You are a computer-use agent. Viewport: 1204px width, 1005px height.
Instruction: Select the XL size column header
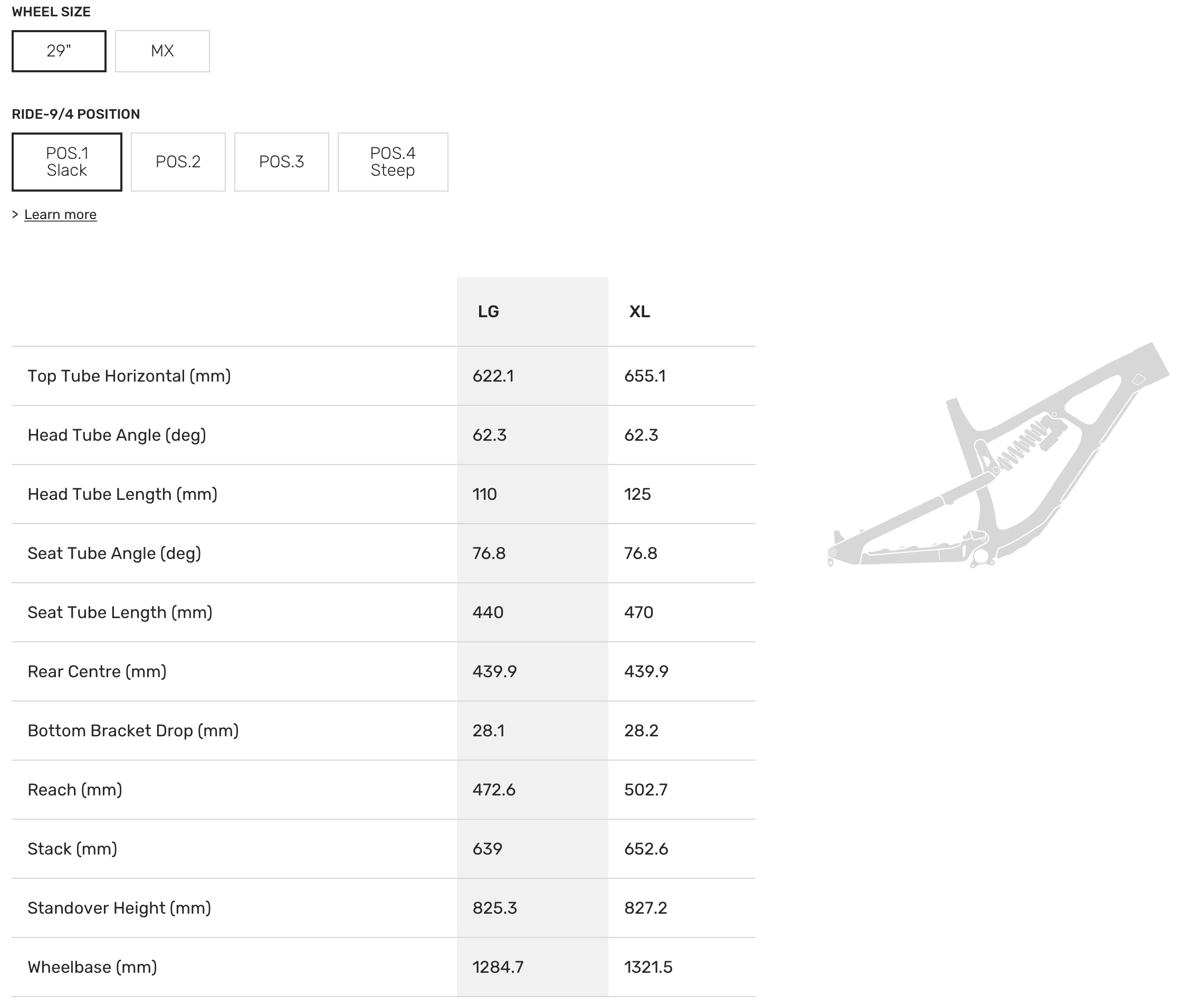click(x=640, y=311)
